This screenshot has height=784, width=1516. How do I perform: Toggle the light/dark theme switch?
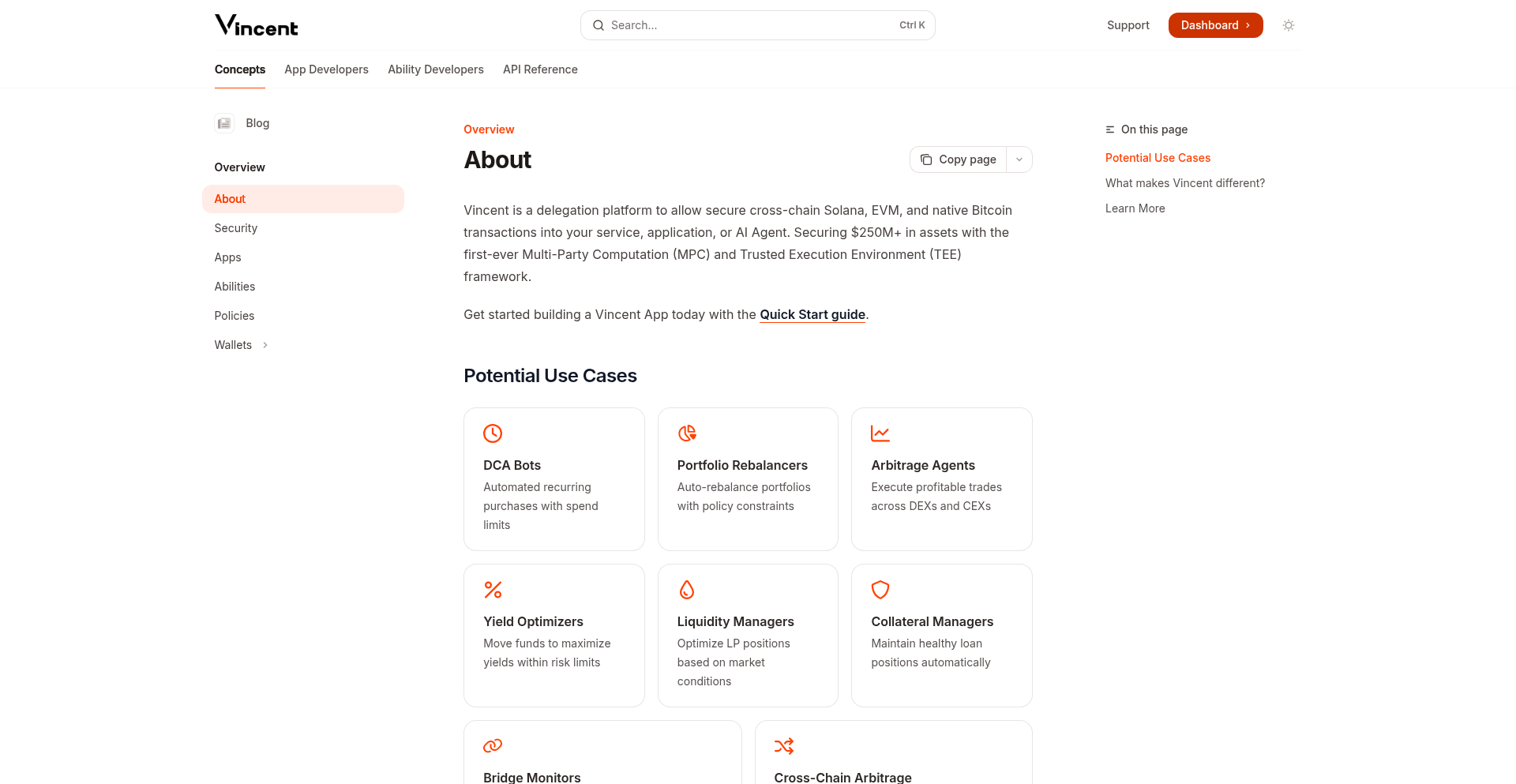click(x=1289, y=25)
